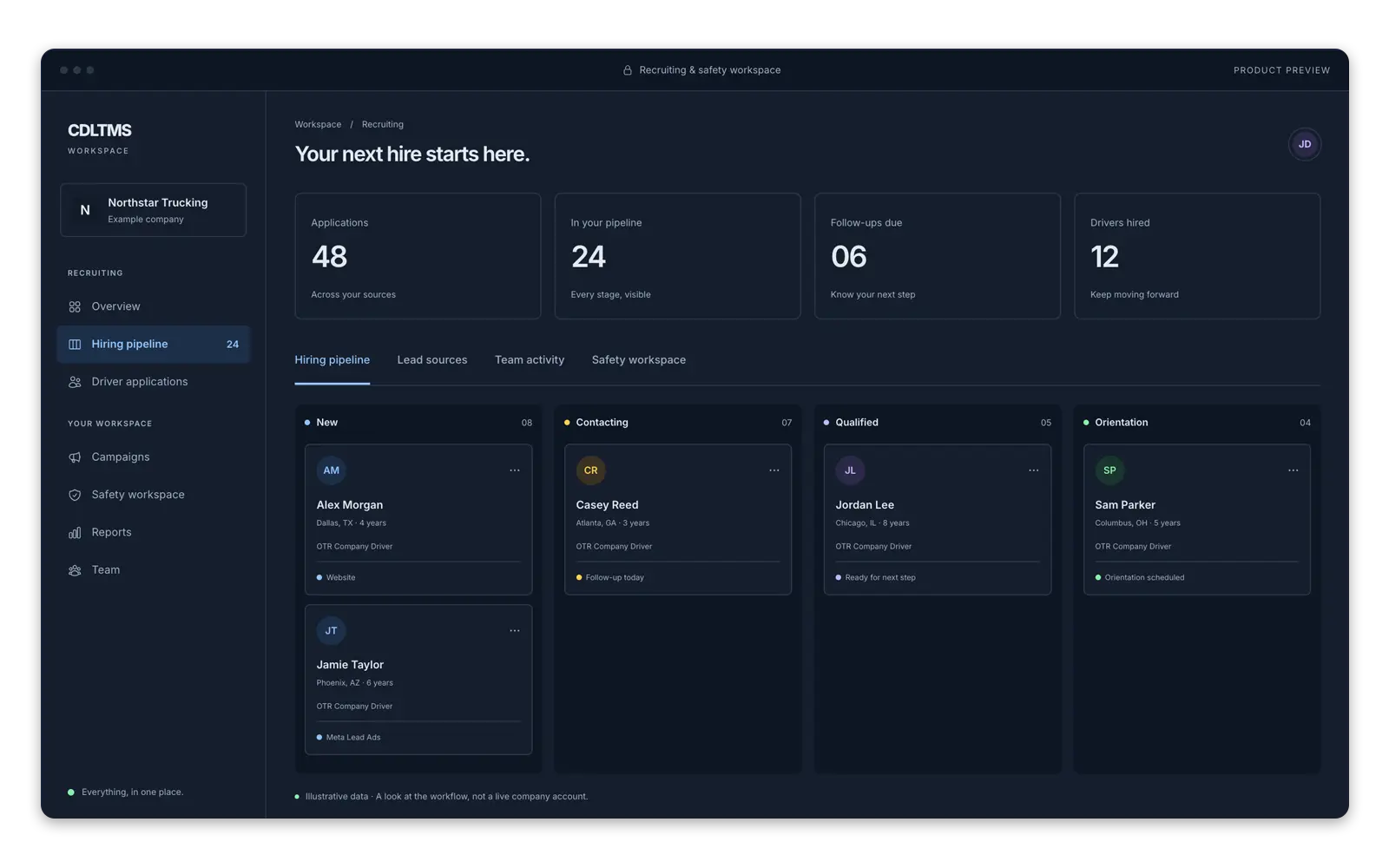
Task: Click the Driver applications people icon
Action: point(75,382)
